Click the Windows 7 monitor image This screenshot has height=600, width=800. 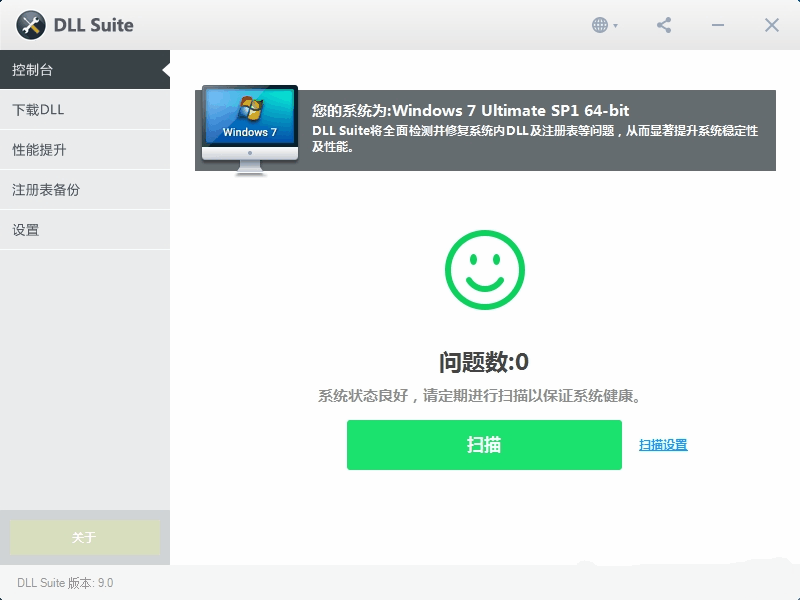(x=250, y=130)
